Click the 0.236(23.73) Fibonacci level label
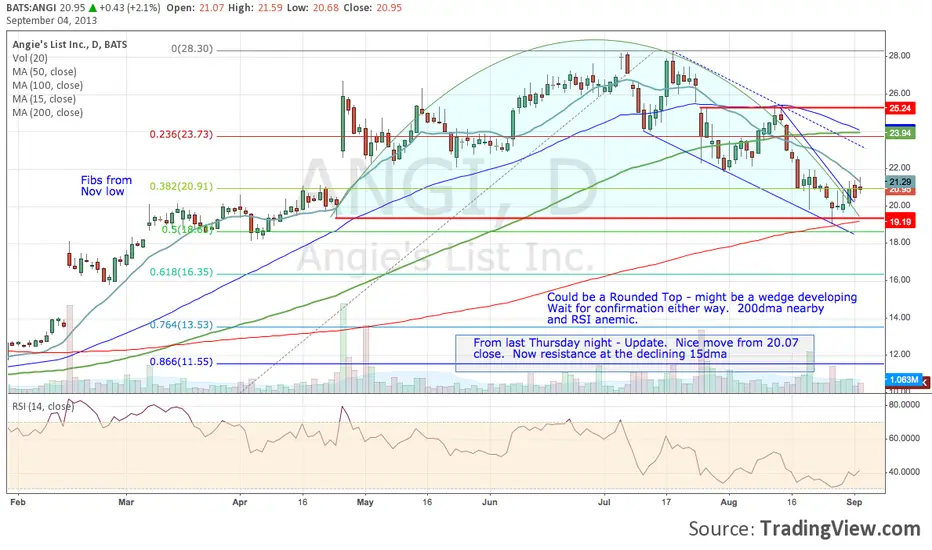The image size is (932, 550). [x=181, y=134]
